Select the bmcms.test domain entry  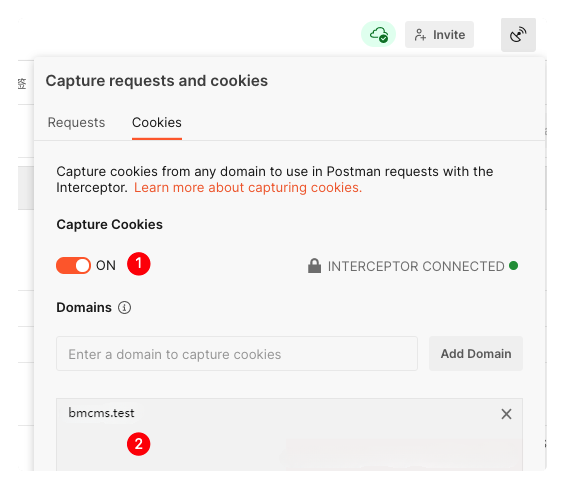[x=101, y=413]
